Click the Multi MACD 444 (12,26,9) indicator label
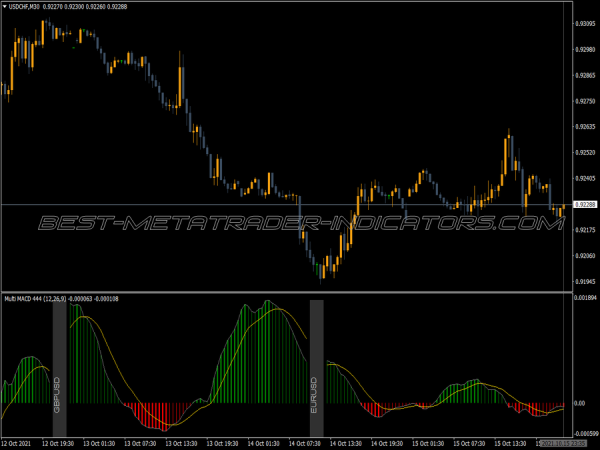Viewport: 600px width, 450px height. 35,299
